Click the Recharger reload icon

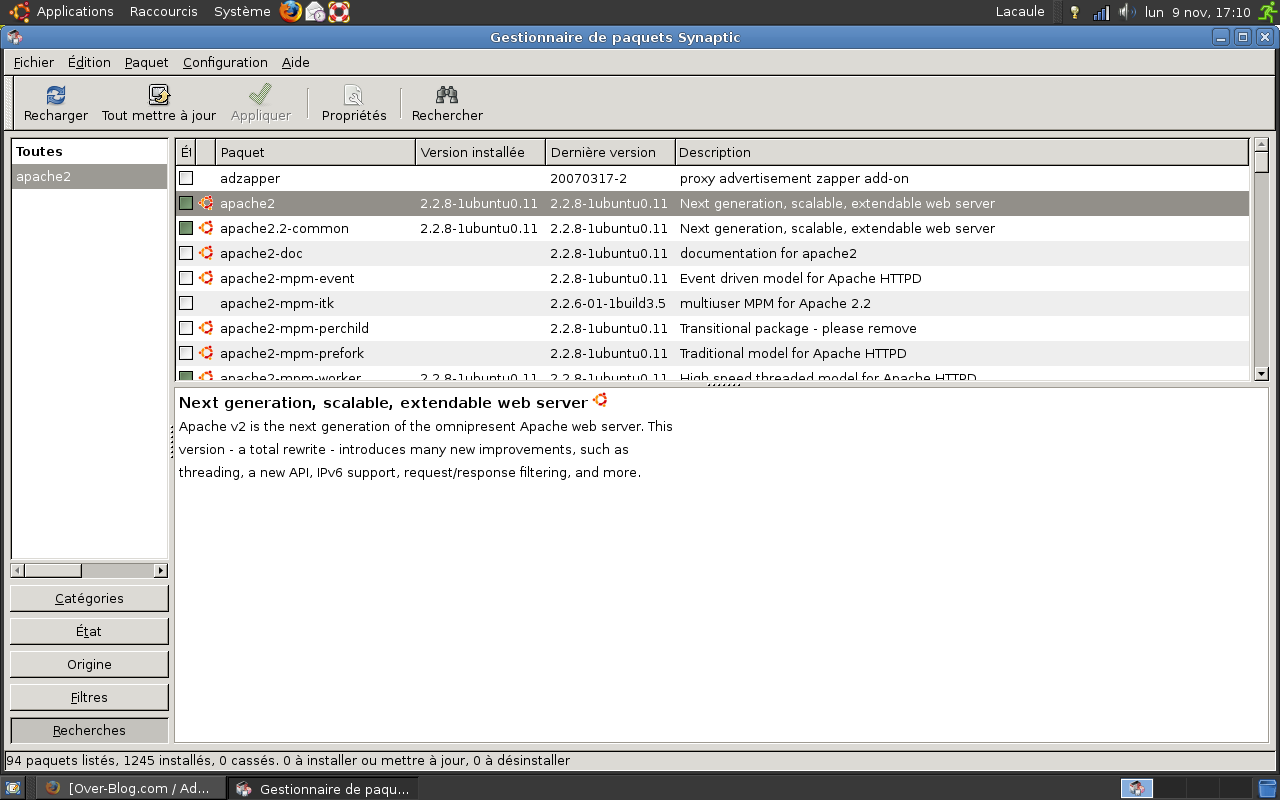tap(56, 95)
